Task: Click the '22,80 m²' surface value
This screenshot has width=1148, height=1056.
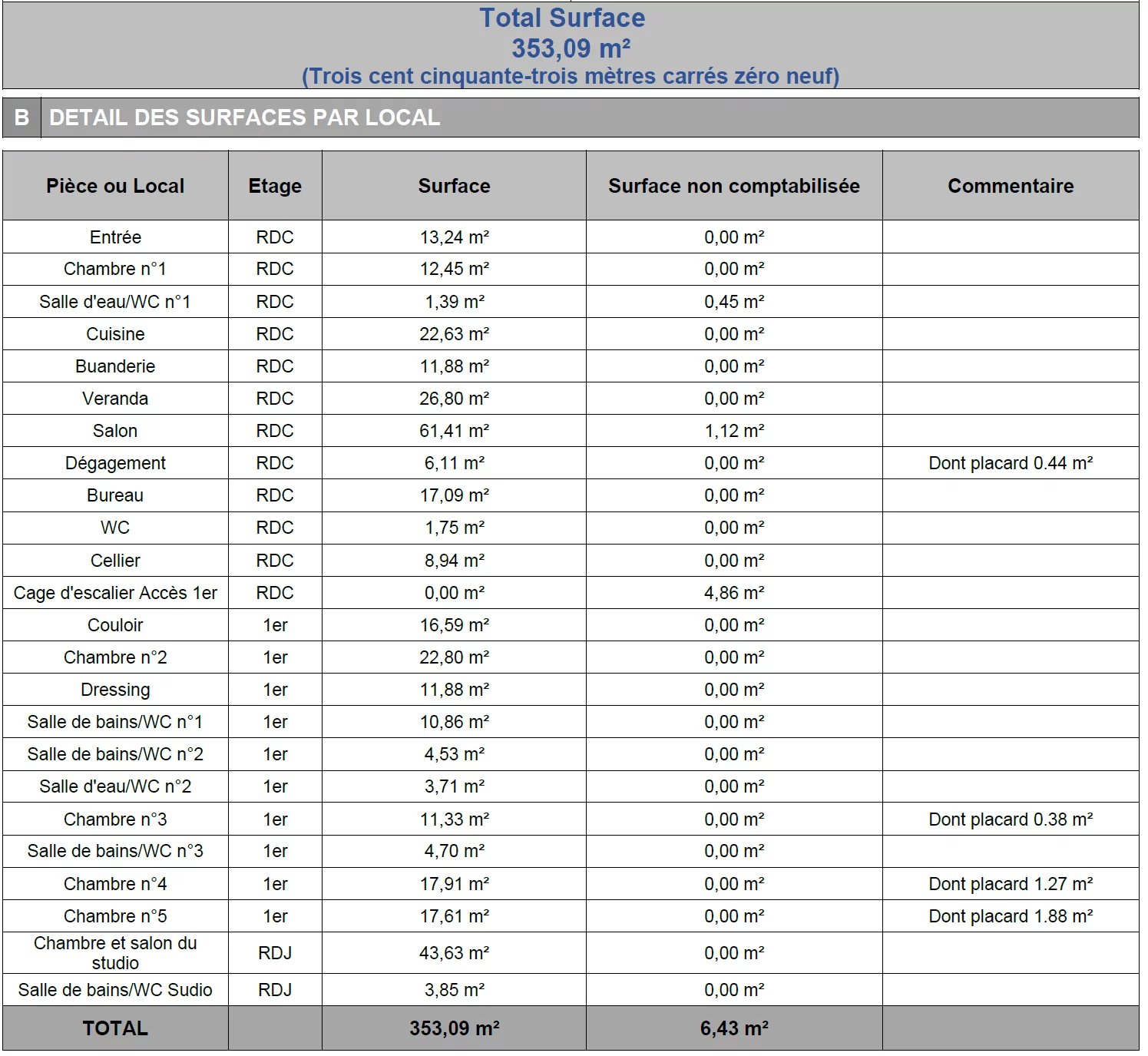Action: [x=454, y=657]
